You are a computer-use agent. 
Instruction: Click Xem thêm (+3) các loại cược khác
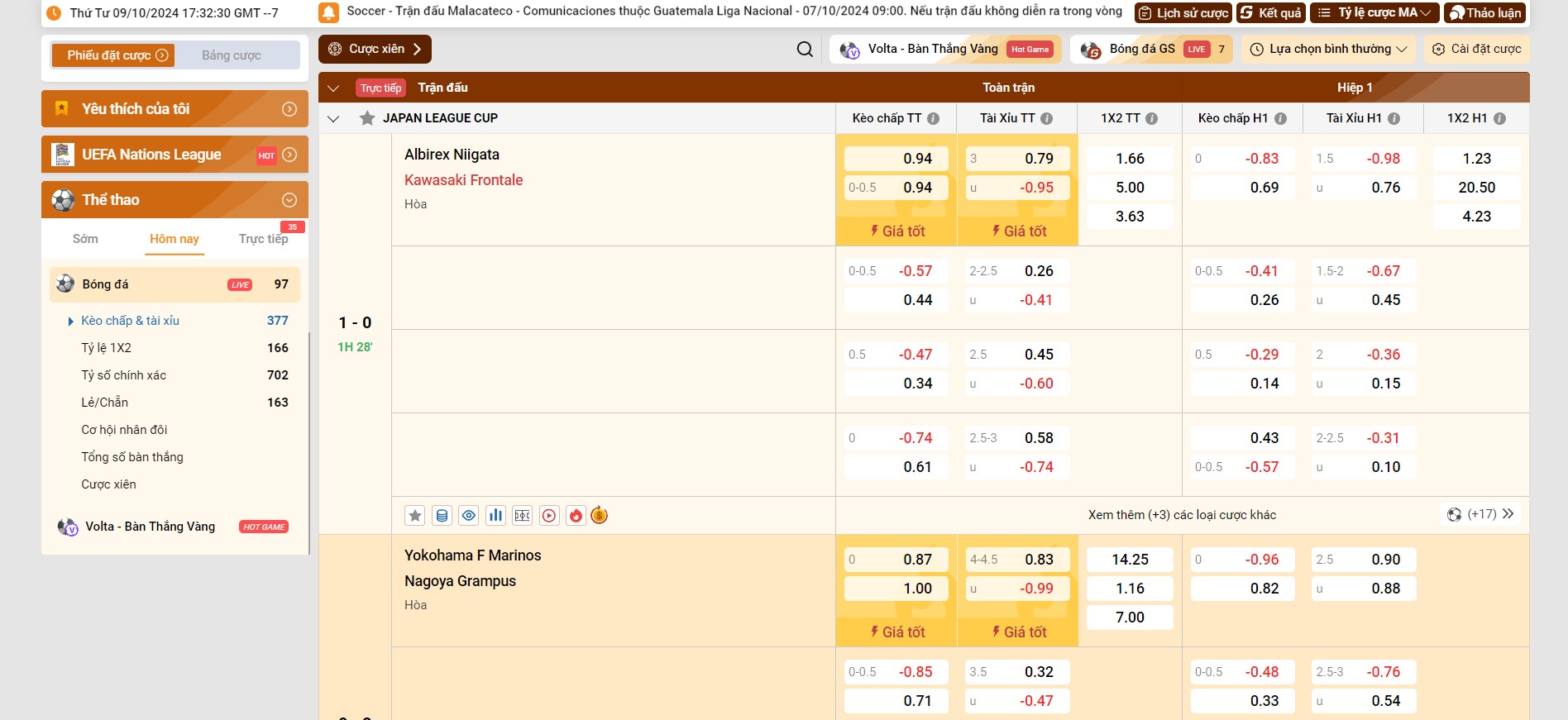(1182, 515)
